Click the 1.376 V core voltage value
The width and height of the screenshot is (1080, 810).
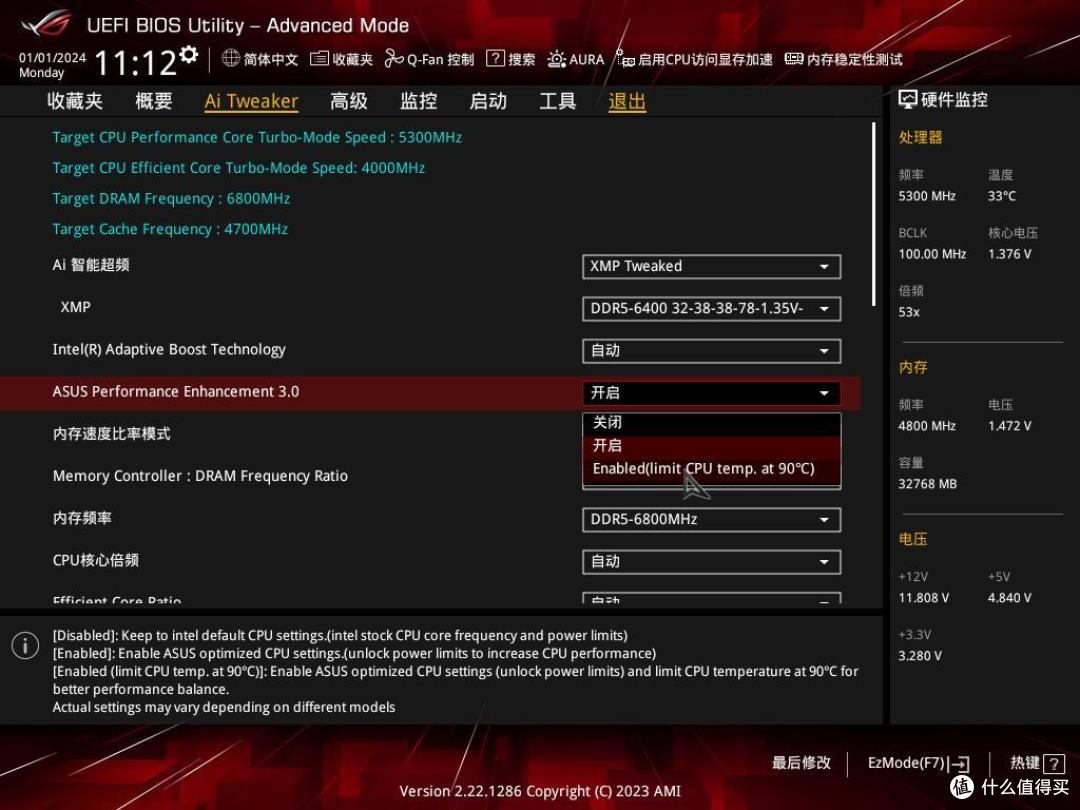pos(1010,254)
